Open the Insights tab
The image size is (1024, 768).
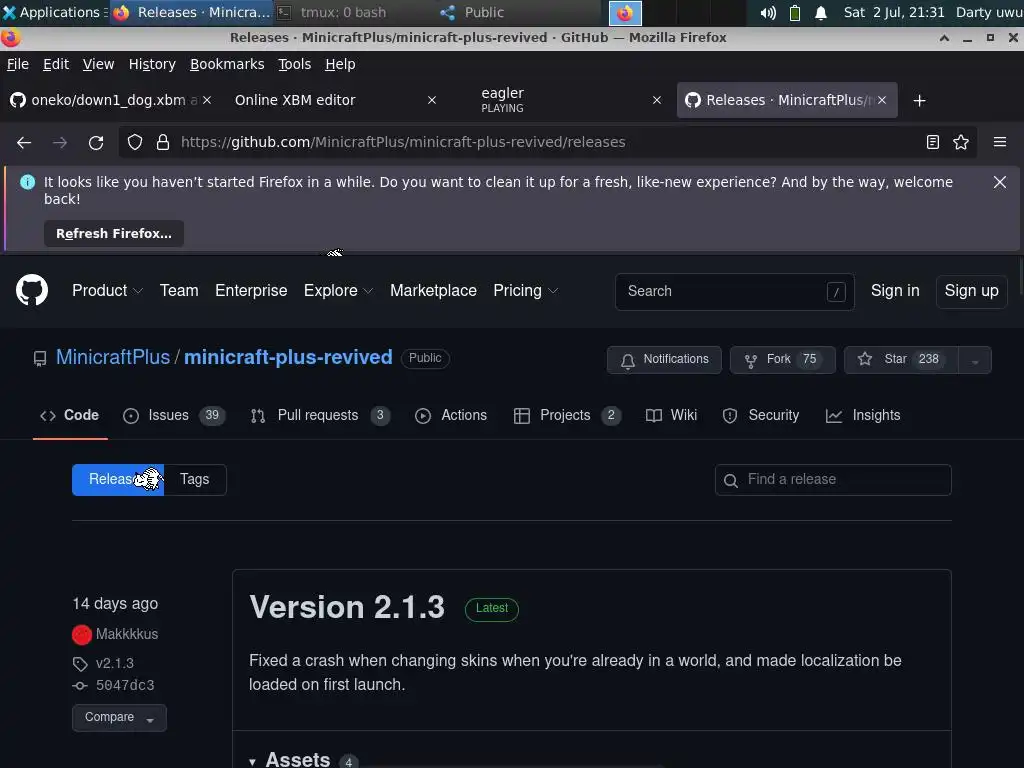click(x=863, y=415)
